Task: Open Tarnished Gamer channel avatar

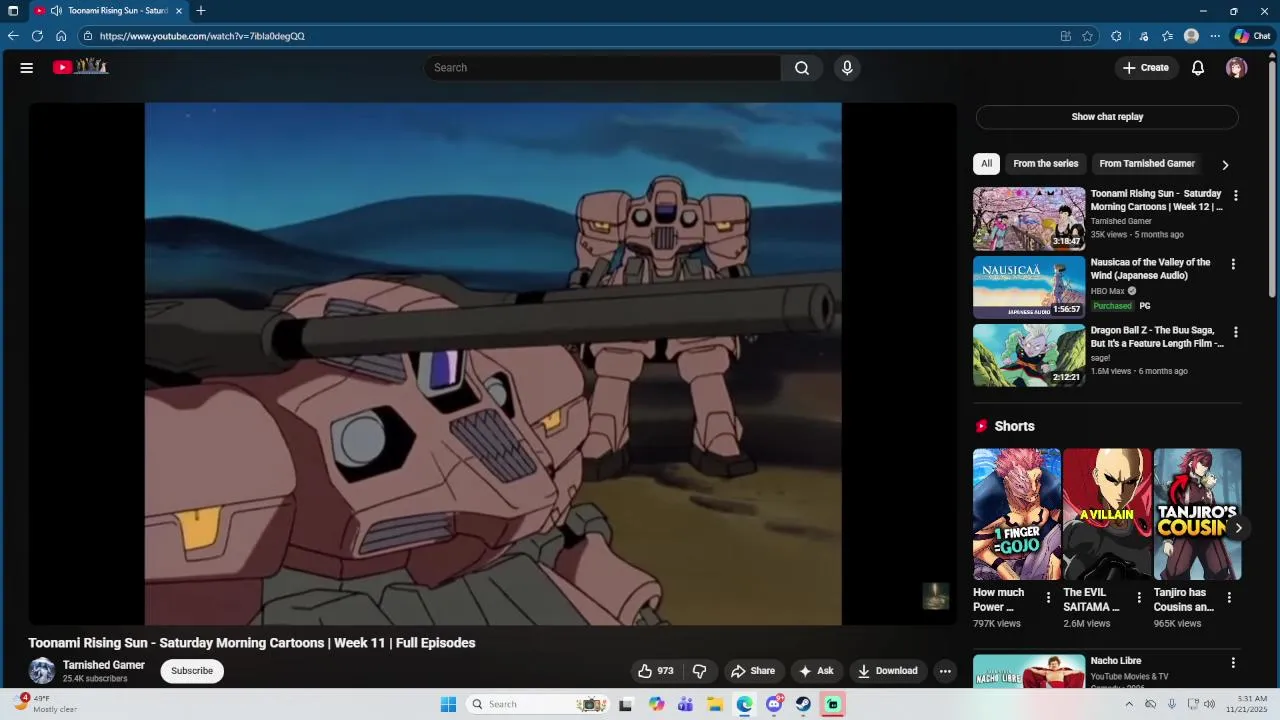Action: pos(42,671)
